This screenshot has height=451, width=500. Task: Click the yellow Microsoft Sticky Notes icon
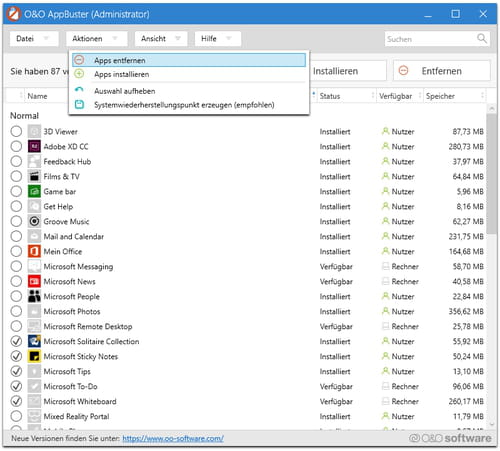34,356
